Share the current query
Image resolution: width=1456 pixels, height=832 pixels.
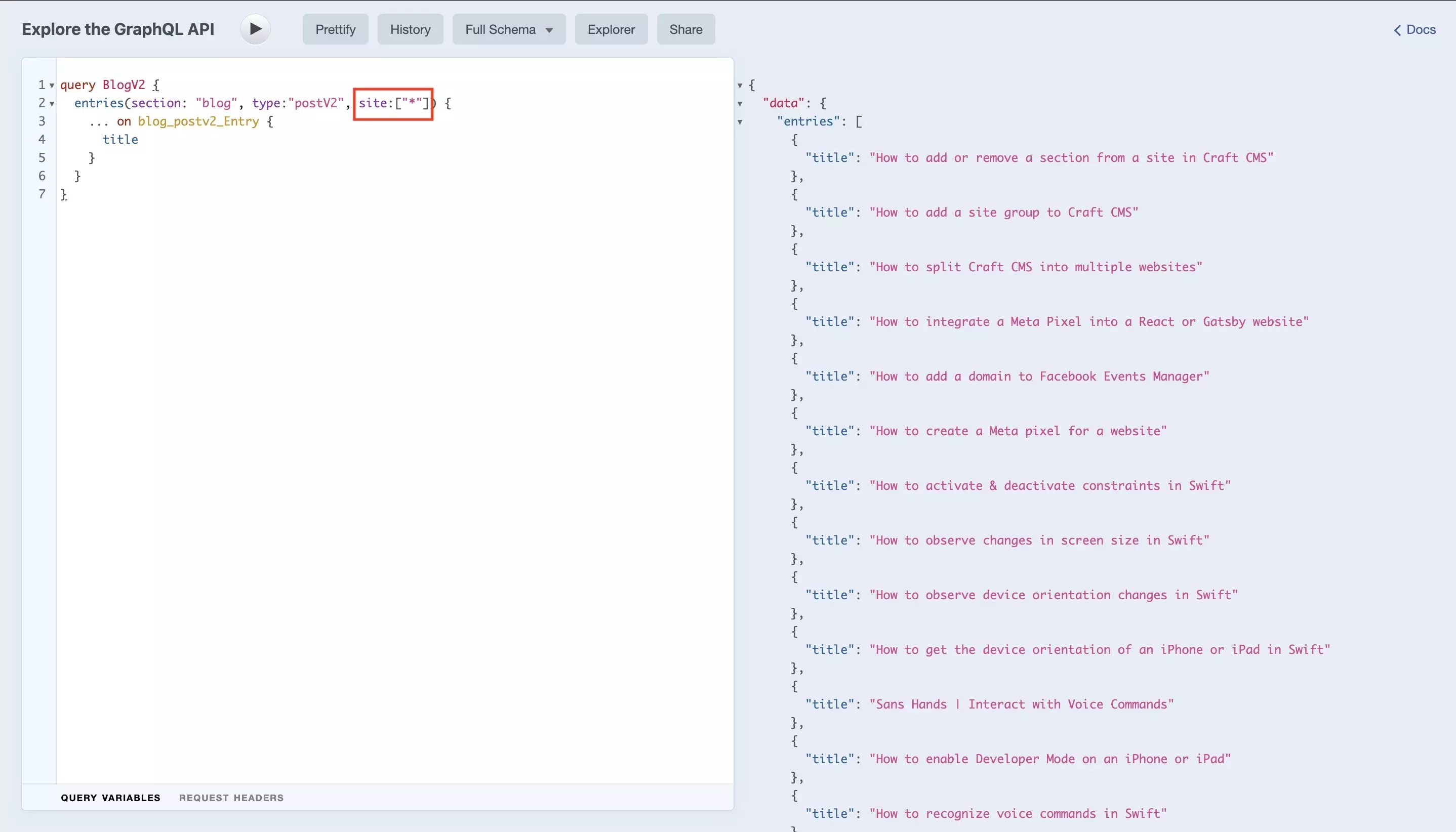coord(685,28)
